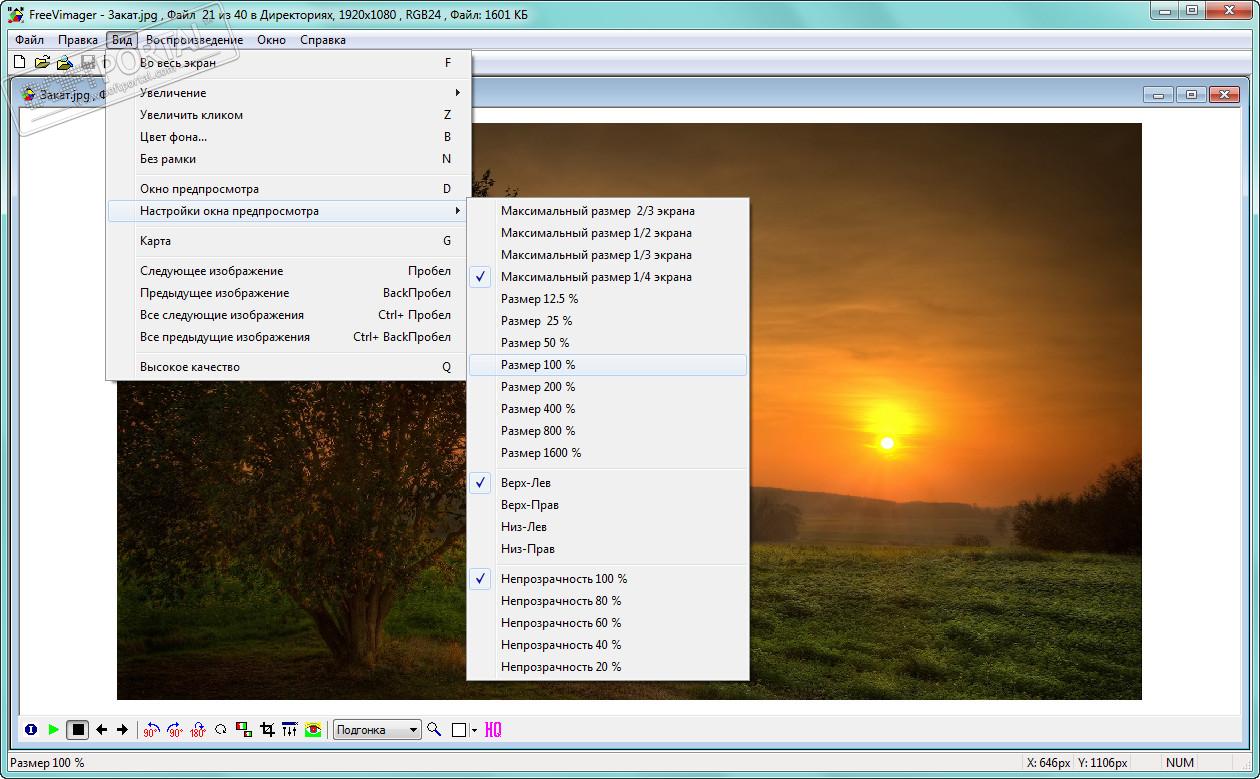Select checked Максимальный размер 1/4 экрана
This screenshot has width=1260, height=779.
[x=608, y=277]
